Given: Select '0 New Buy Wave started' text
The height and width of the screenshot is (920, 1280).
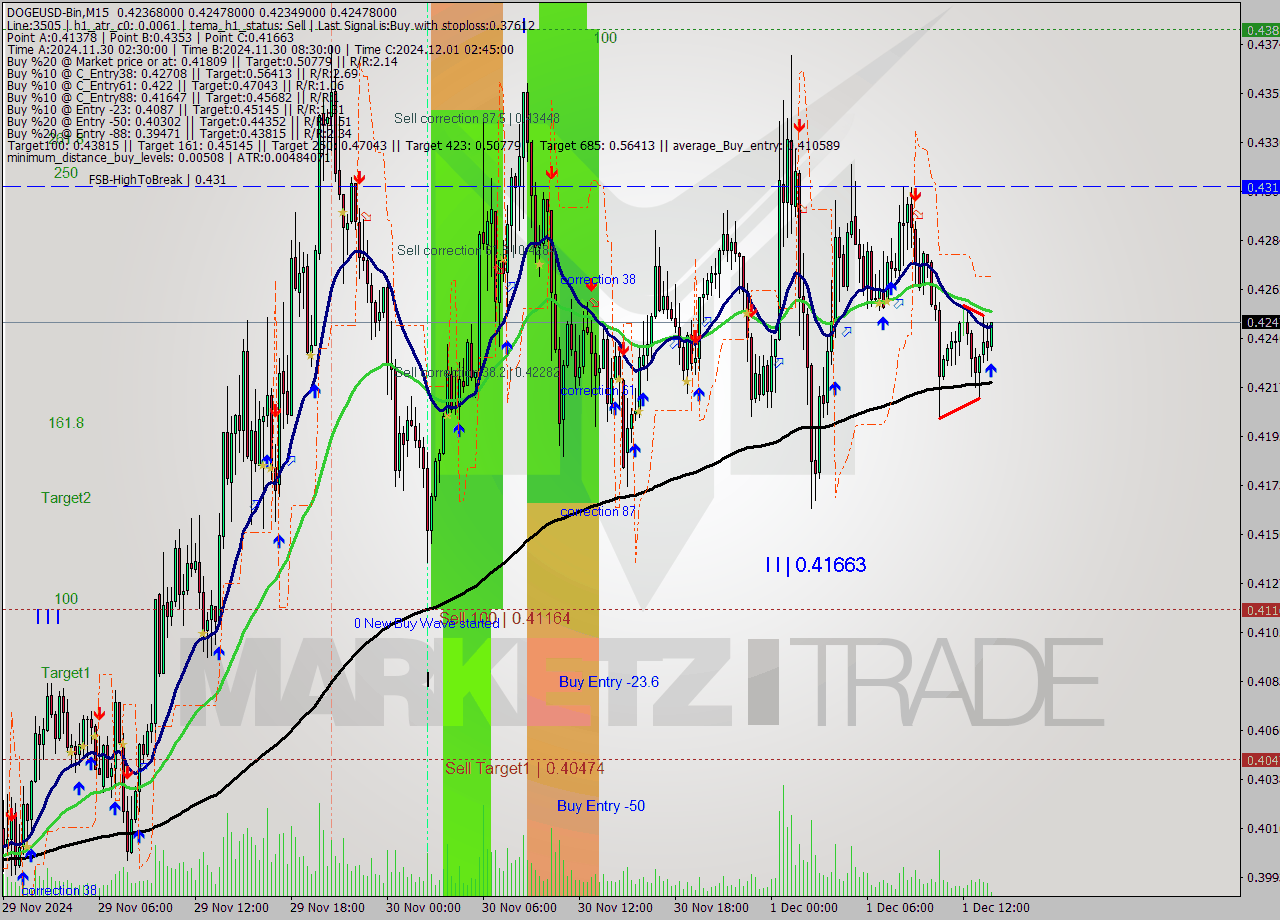Looking at the screenshot, I should (x=426, y=623).
